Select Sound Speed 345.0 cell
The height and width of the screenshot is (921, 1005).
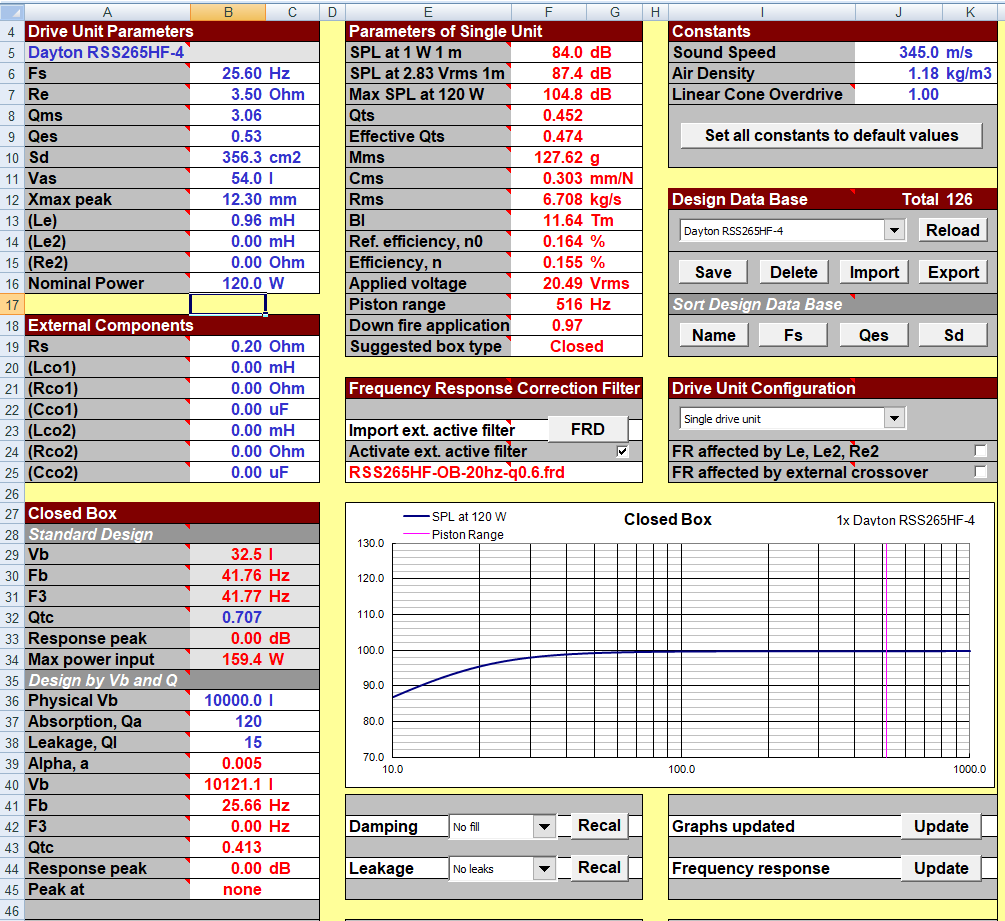898,53
